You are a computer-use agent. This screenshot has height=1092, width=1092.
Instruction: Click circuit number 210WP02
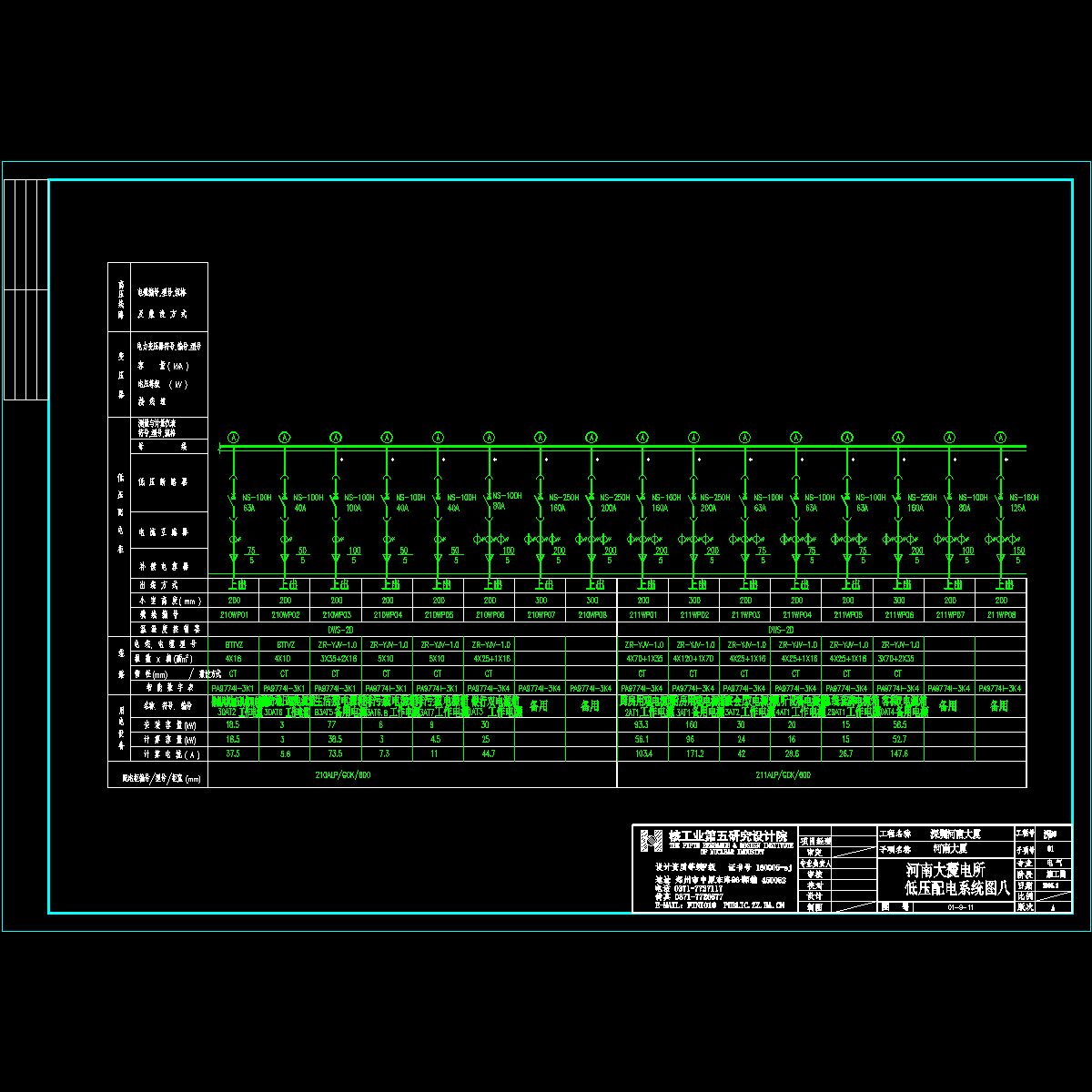pyautogui.click(x=285, y=615)
